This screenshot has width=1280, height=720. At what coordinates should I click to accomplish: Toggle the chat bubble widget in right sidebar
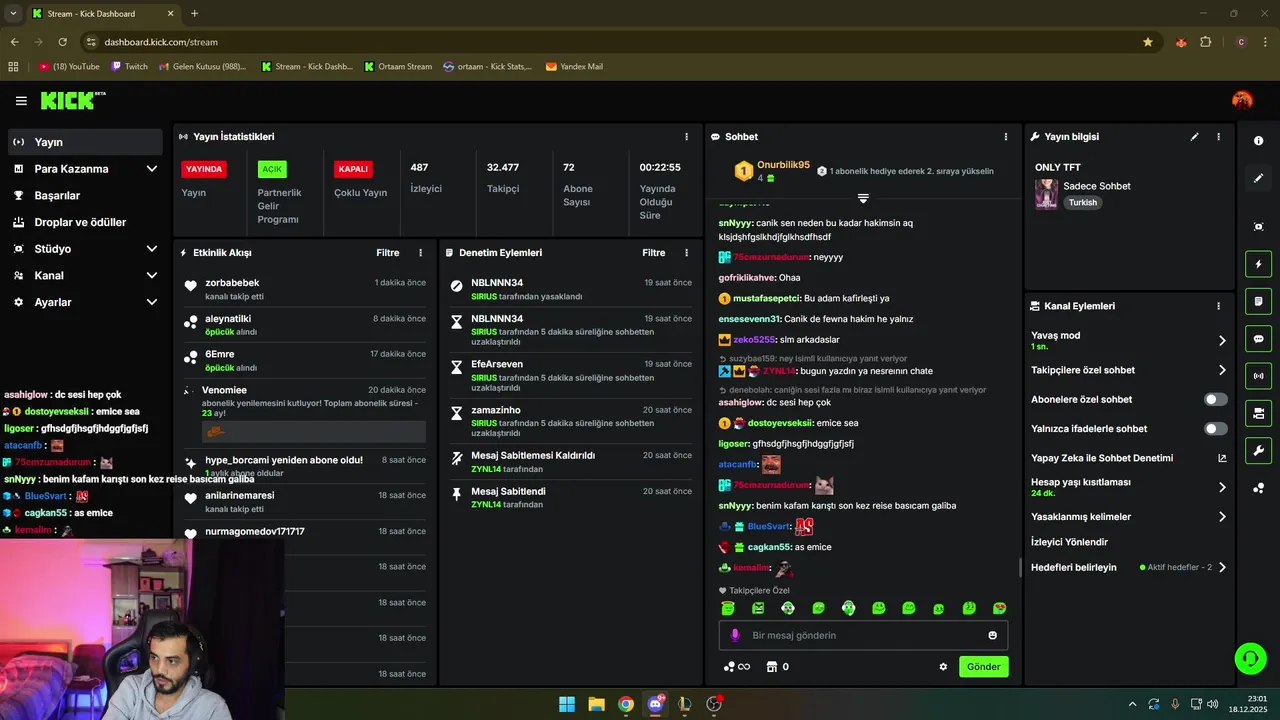1258,339
